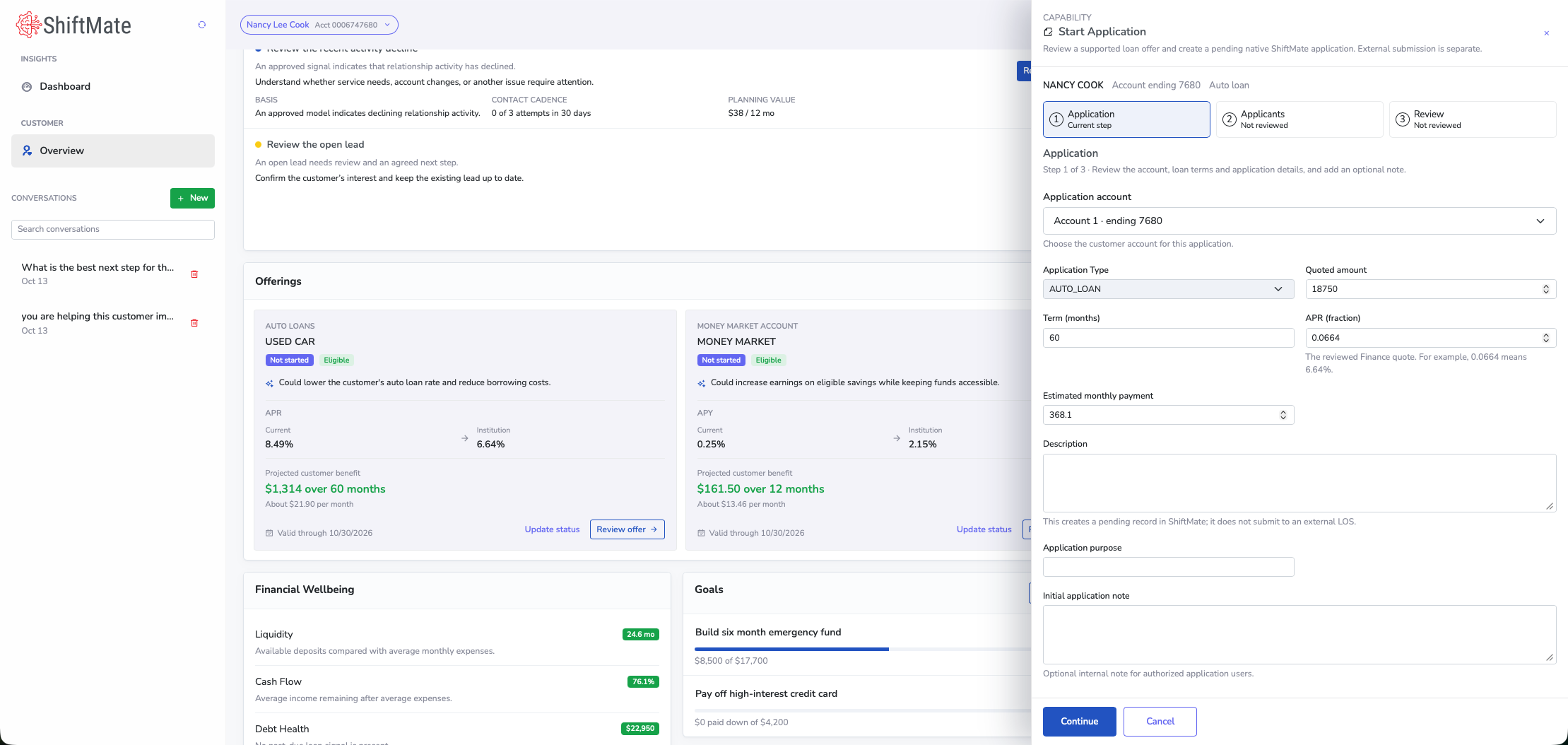Open the 'What is the best next step' conversation
The image size is (1568, 745).
click(98, 274)
